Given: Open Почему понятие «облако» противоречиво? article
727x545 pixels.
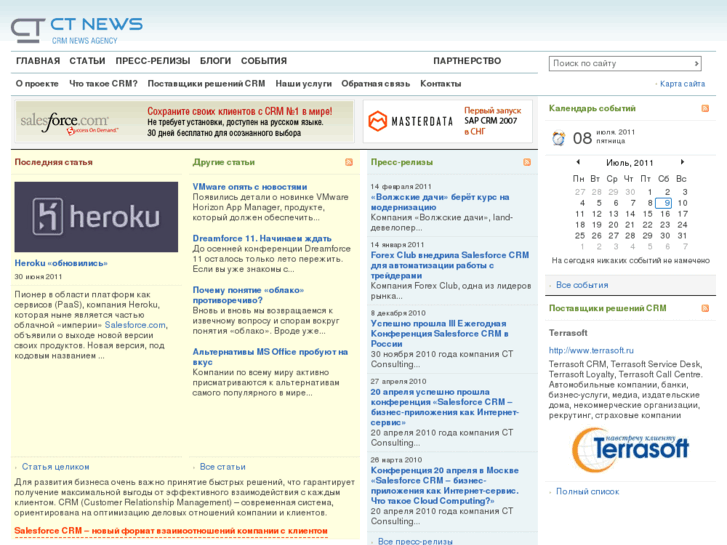Looking at the screenshot, I should coord(248,295).
